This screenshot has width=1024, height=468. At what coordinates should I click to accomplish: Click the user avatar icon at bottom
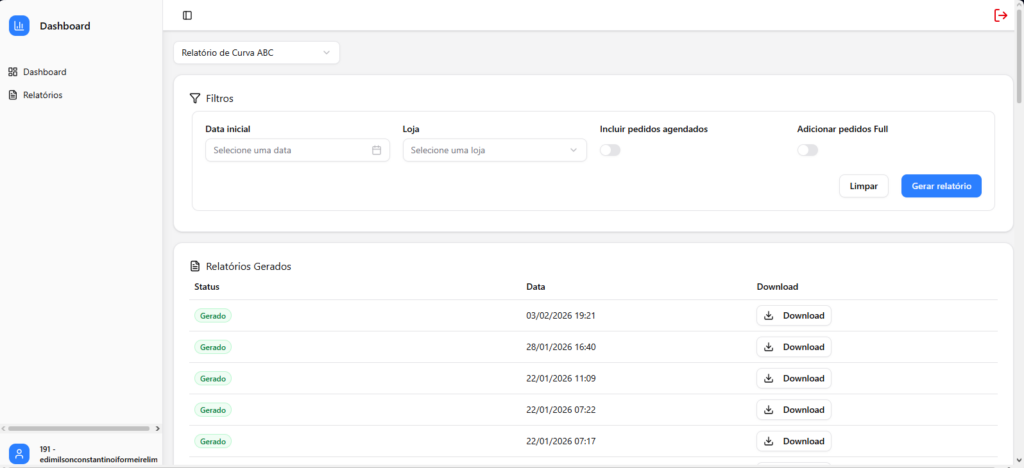click(x=19, y=454)
